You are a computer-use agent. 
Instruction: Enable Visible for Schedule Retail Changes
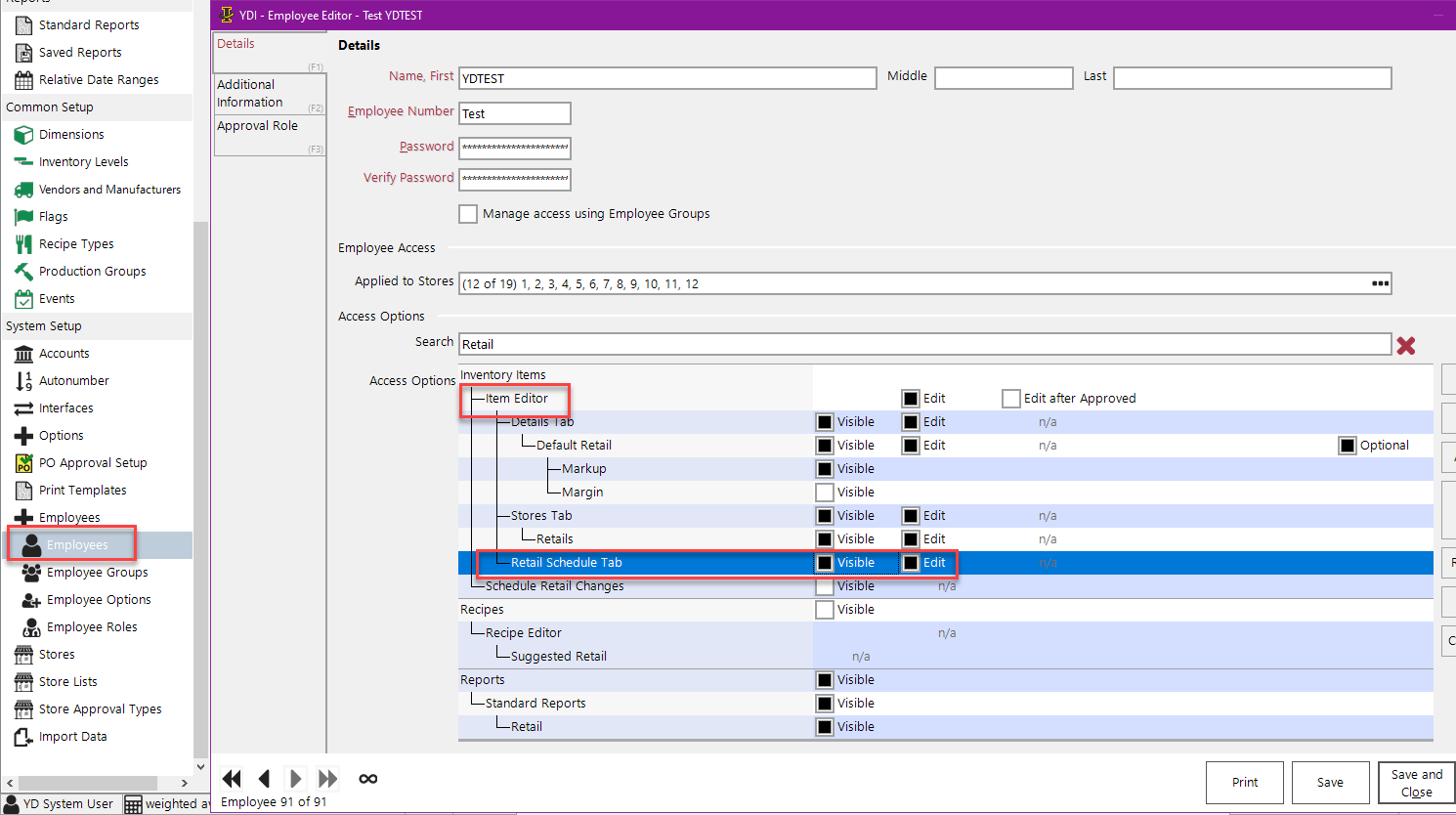pos(825,586)
